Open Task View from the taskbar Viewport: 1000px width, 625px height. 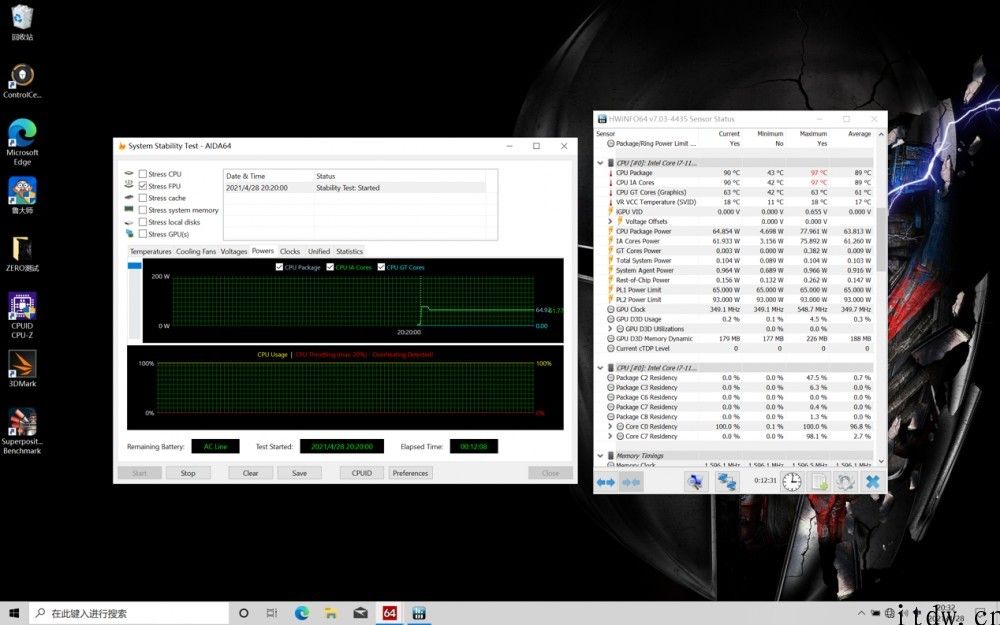272,613
